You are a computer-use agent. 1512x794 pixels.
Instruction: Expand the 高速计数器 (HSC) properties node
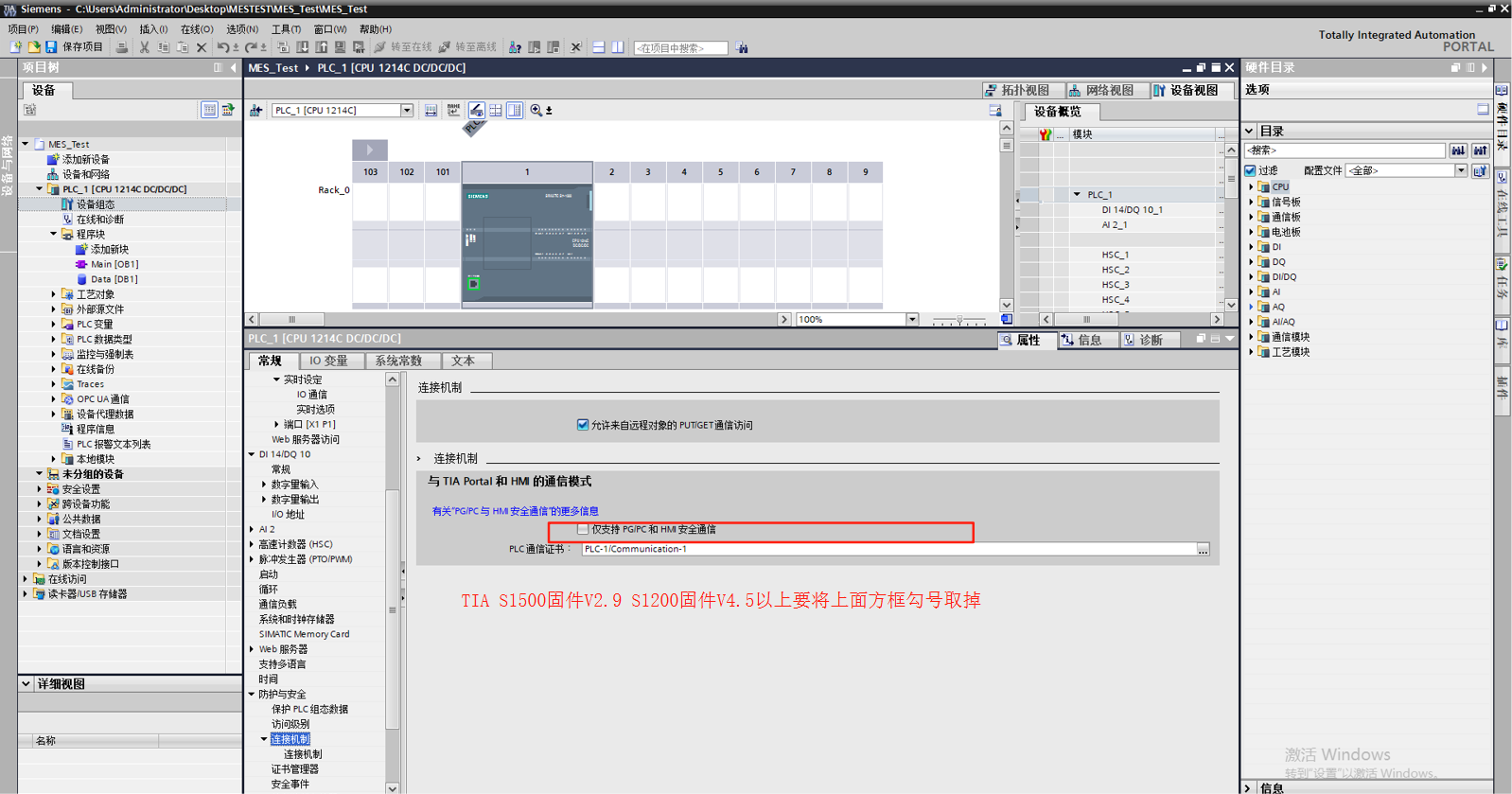click(x=252, y=544)
